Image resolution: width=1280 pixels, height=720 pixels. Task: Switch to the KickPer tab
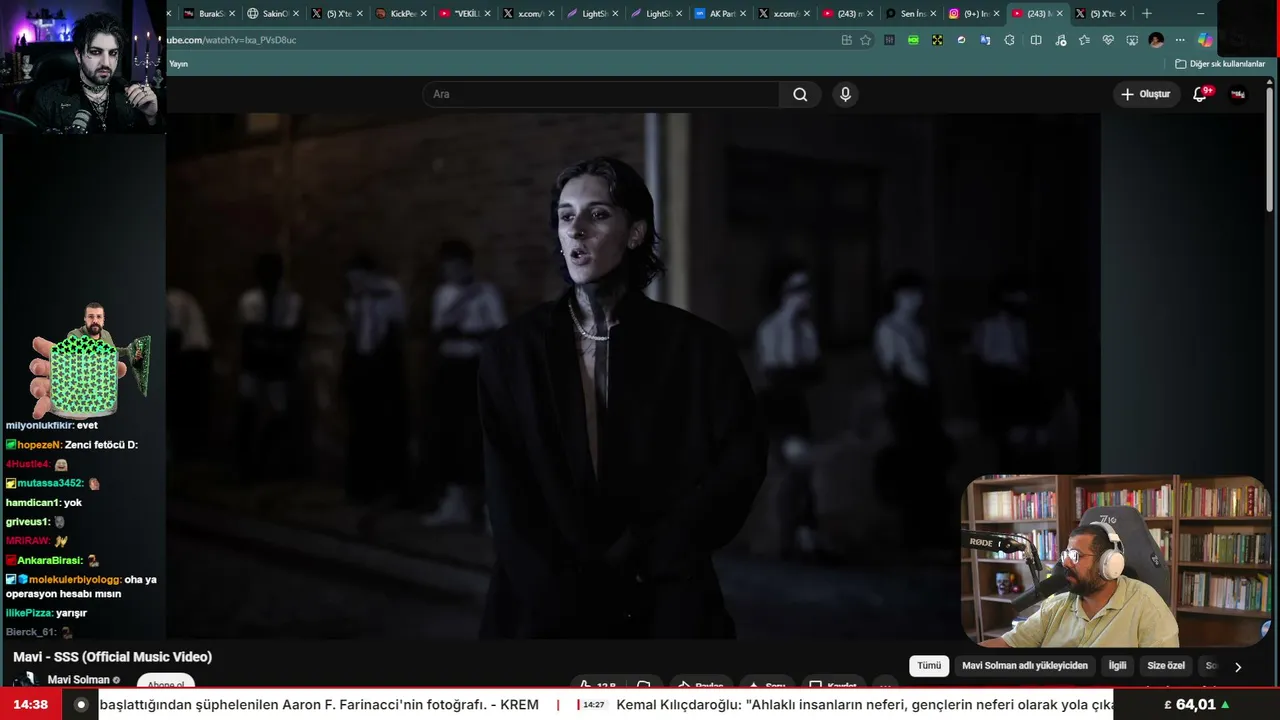pos(402,14)
